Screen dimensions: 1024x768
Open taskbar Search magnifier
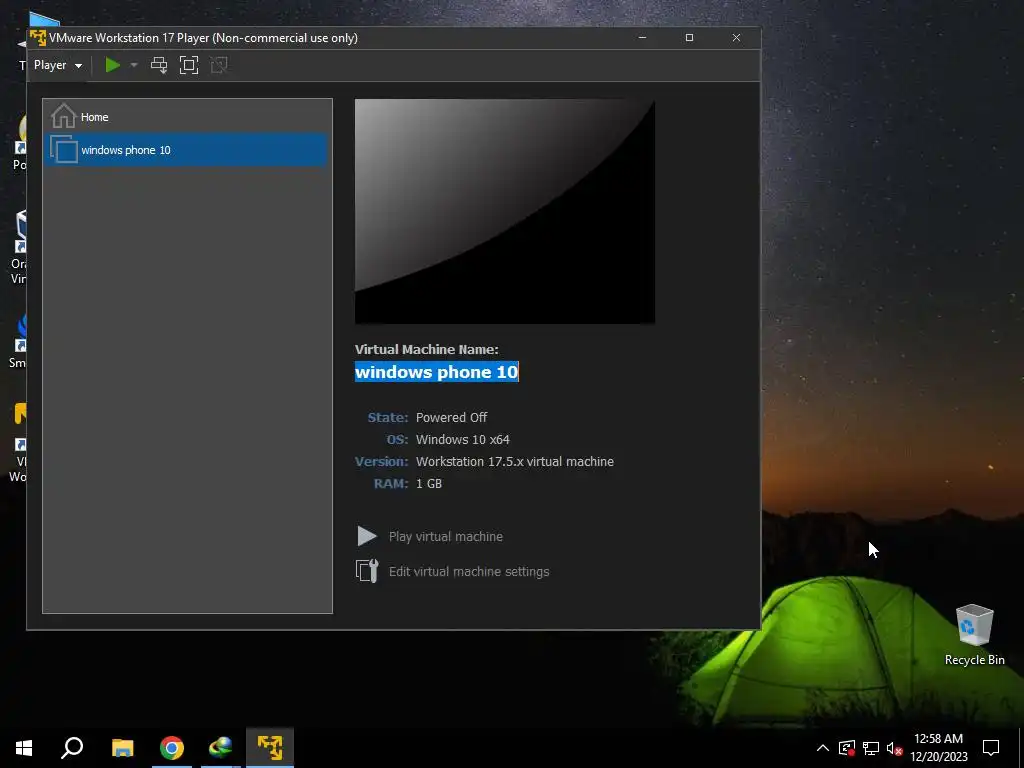point(72,748)
